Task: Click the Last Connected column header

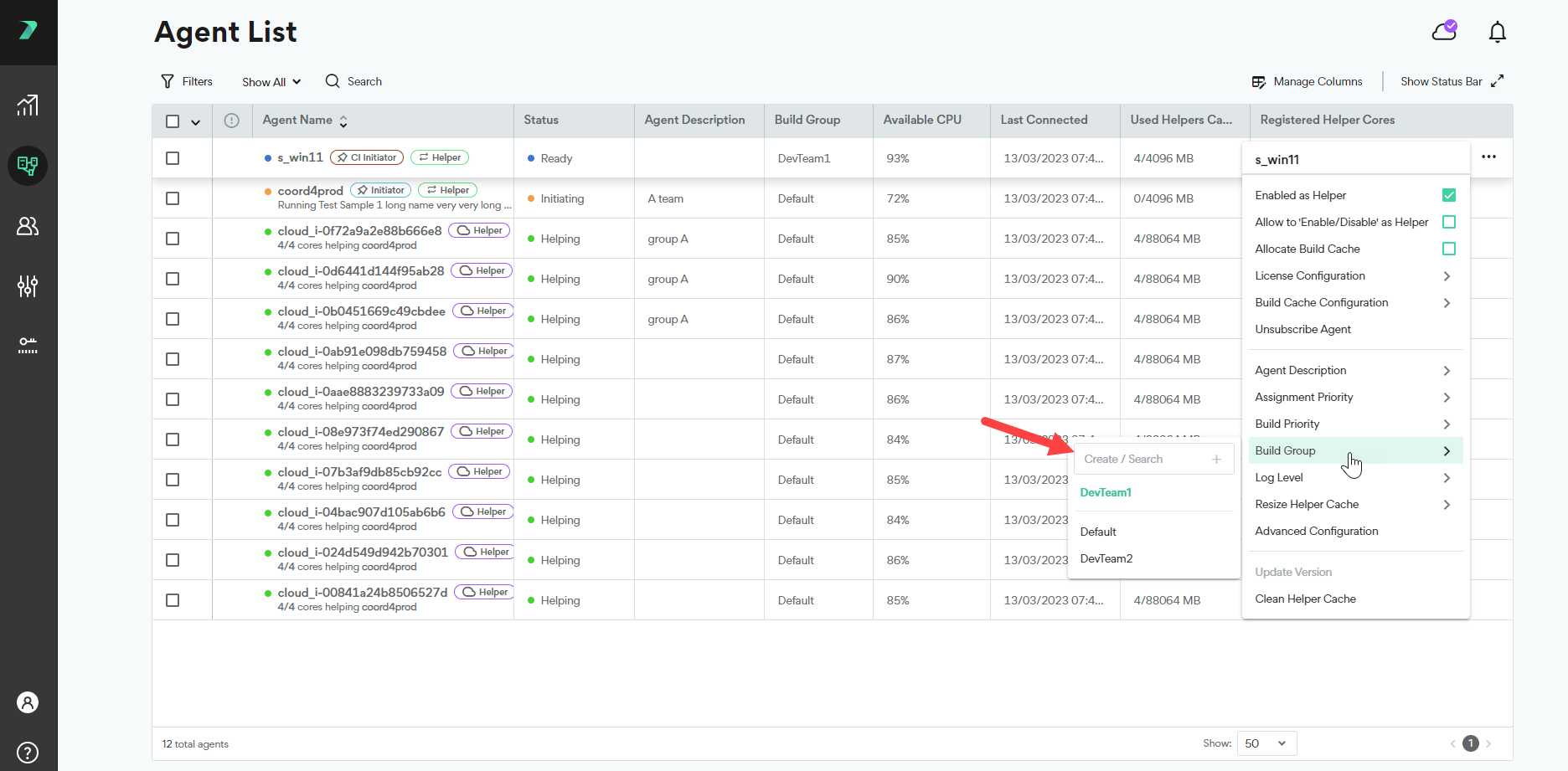Action: pos(1044,120)
